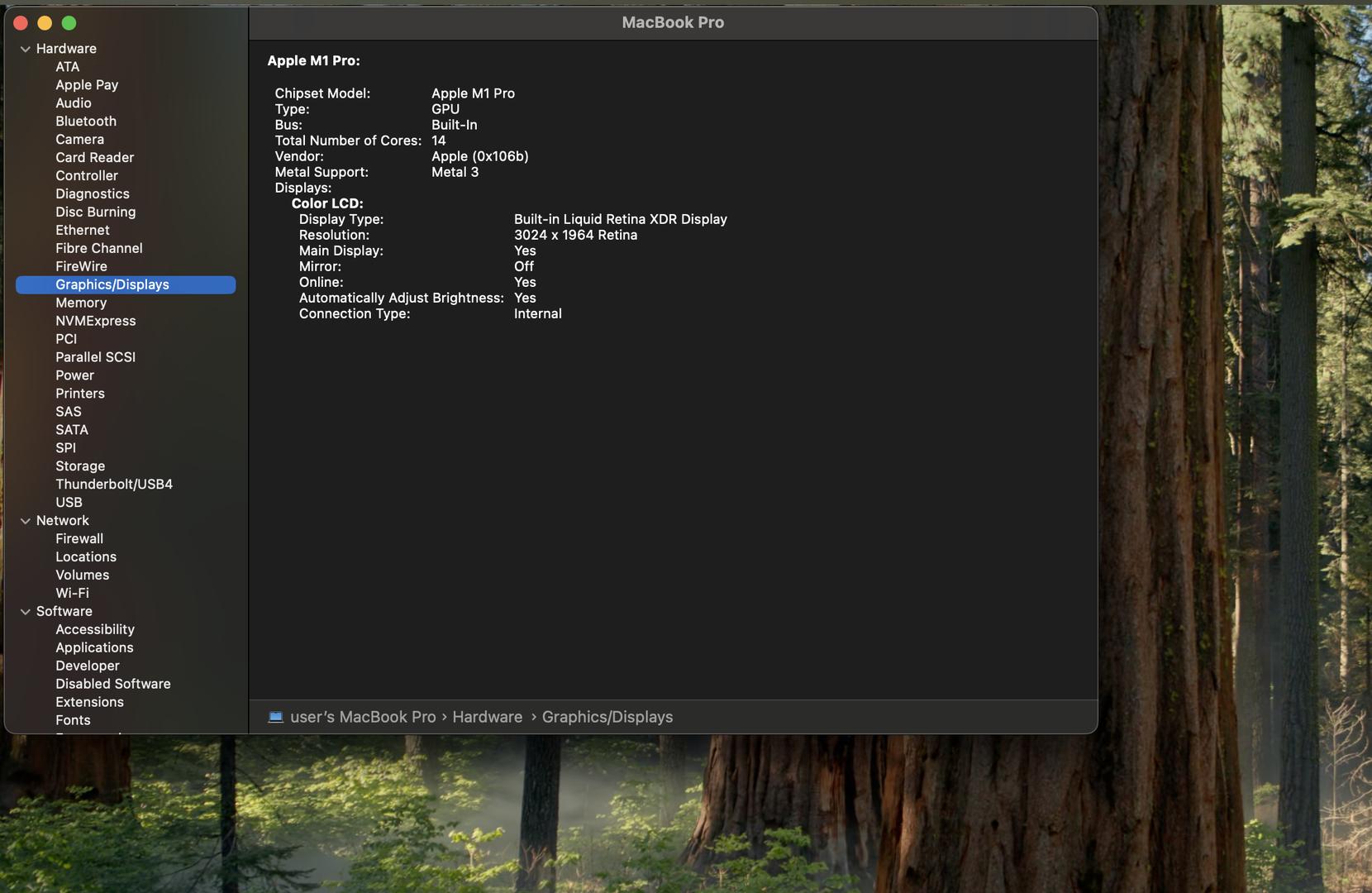Click "user's MacBook Pro" in the path bar
Screen dimensions: 1372x893
pos(363,718)
